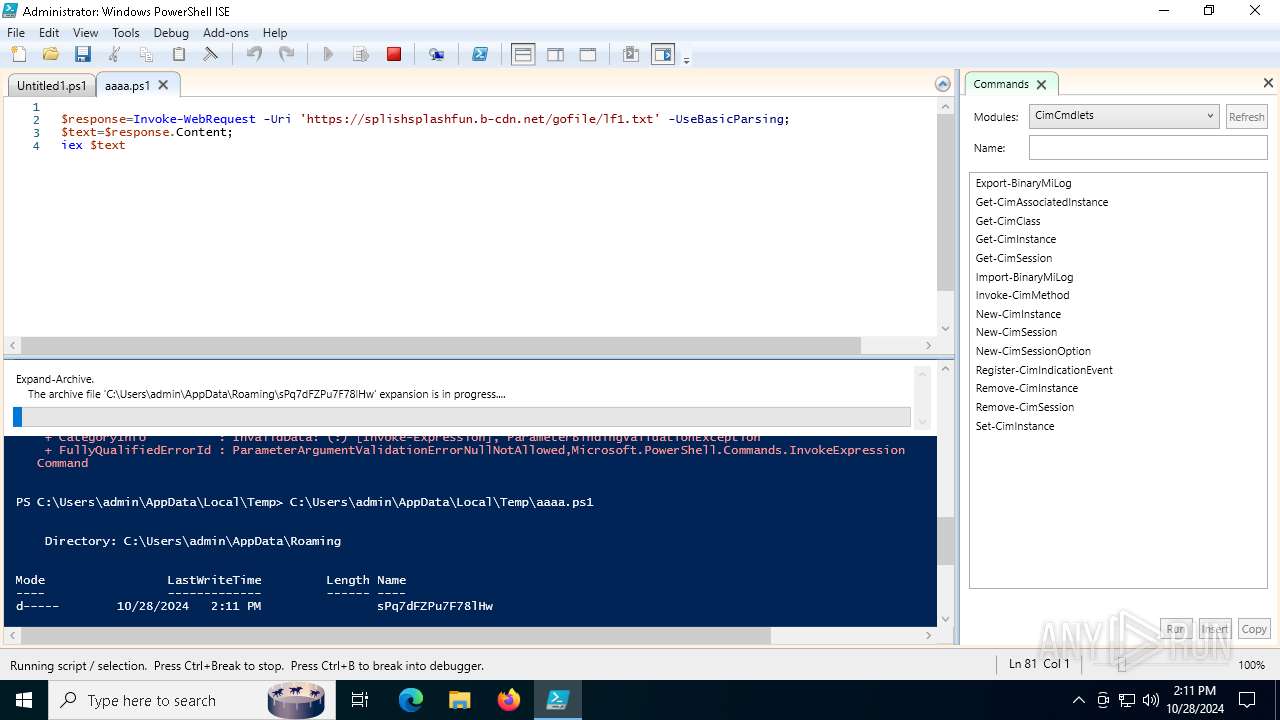The width and height of the screenshot is (1280, 720).
Task: Click the Clear console pane icon
Action: point(211,55)
